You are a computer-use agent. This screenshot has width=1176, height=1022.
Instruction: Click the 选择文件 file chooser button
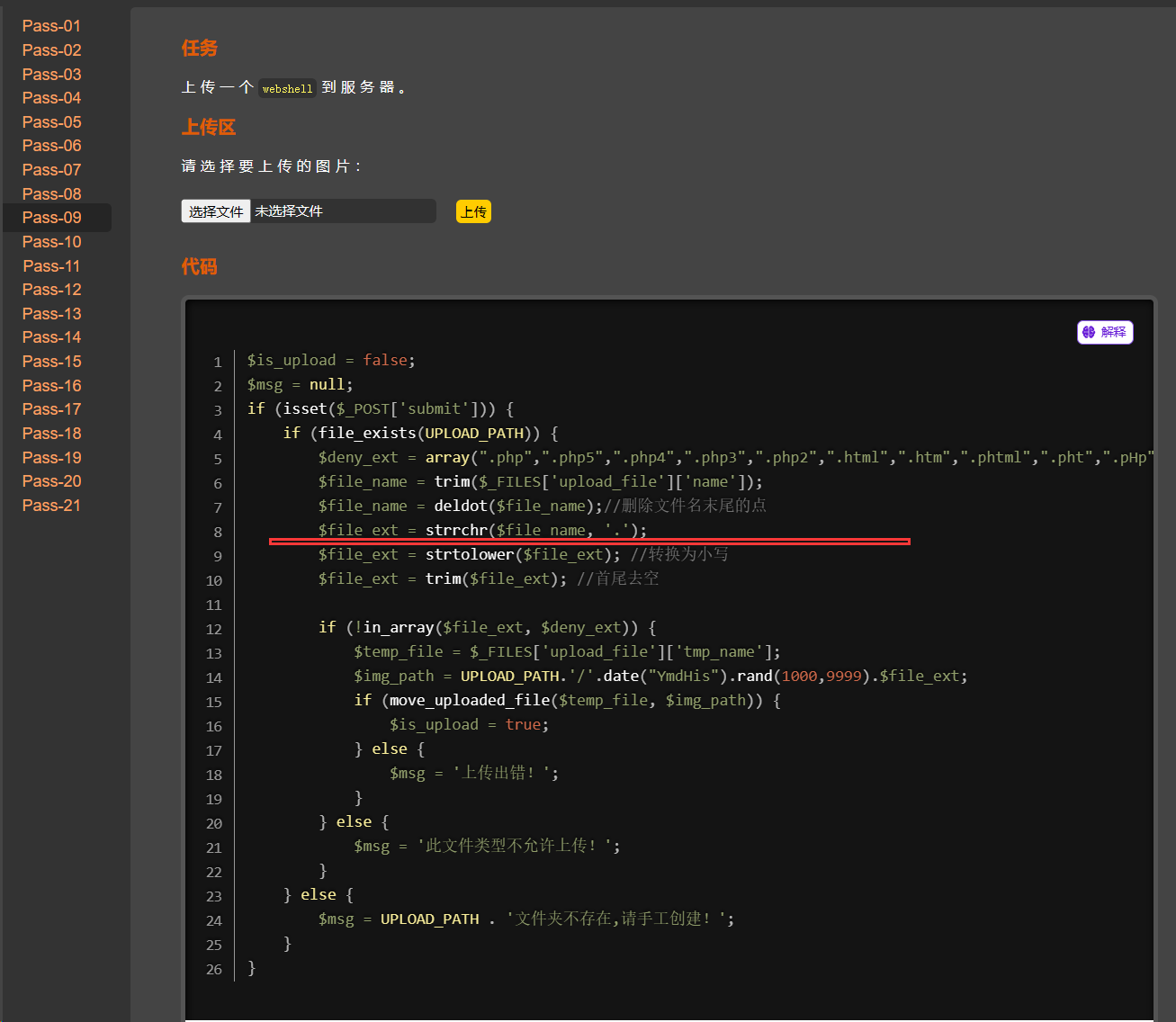(x=216, y=211)
